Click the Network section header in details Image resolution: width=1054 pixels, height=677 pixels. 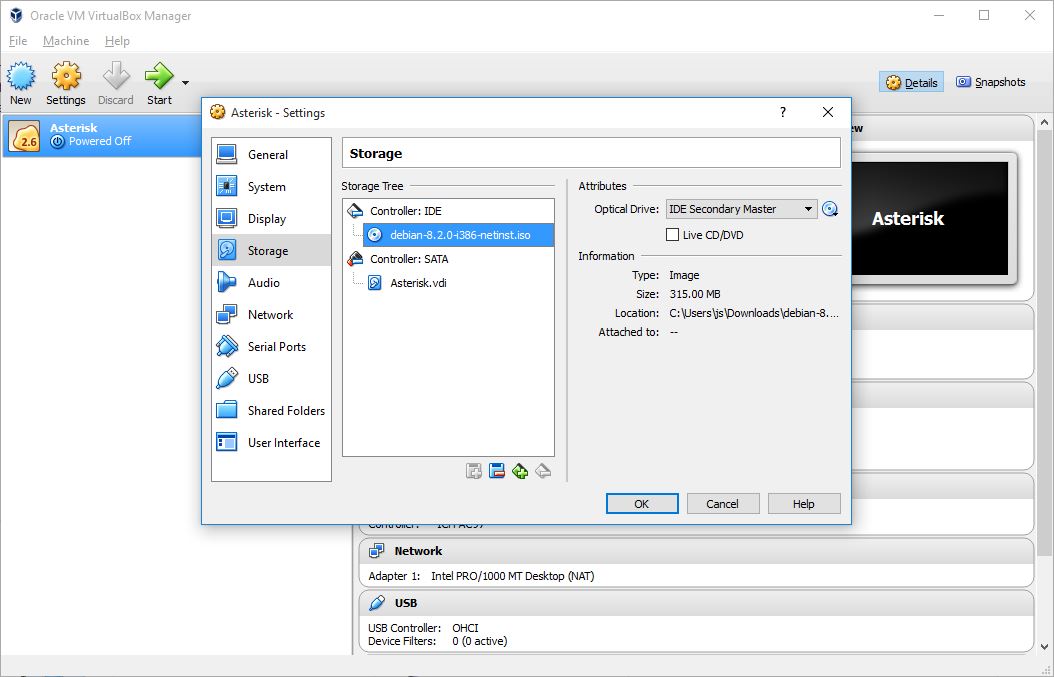[696, 551]
